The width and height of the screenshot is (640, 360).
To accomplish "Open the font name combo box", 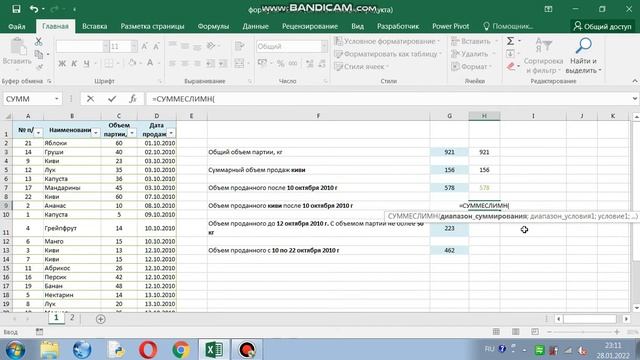I will [82, 47].
